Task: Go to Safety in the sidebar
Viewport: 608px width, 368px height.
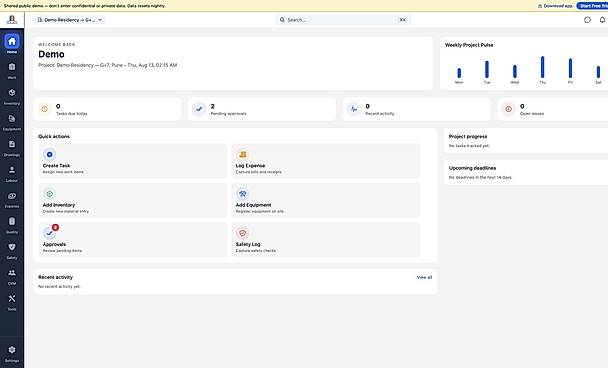Action: coord(12,251)
